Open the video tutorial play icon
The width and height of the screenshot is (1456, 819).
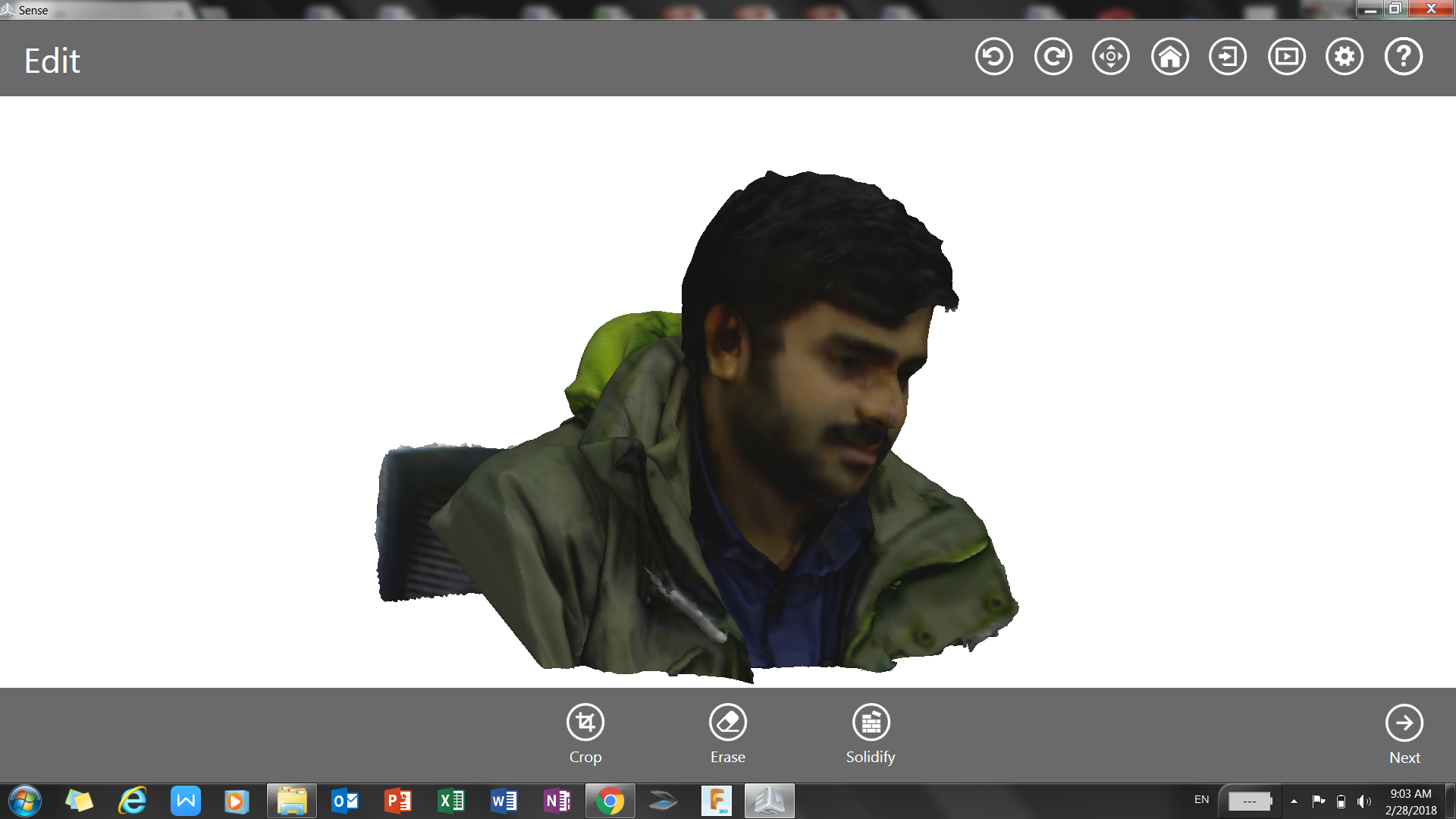[1286, 57]
